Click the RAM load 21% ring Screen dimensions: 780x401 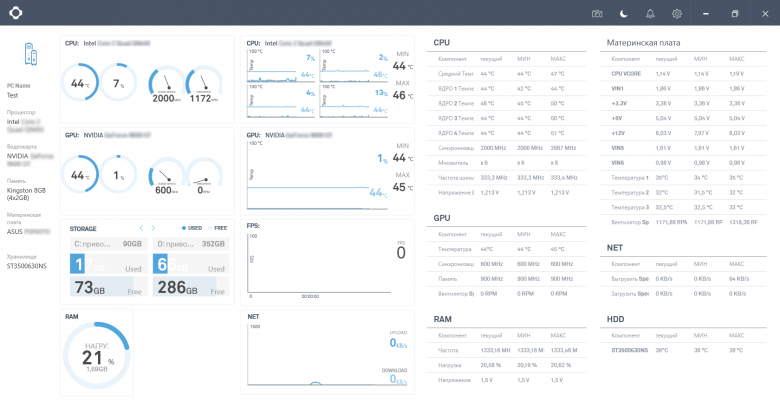point(97,355)
